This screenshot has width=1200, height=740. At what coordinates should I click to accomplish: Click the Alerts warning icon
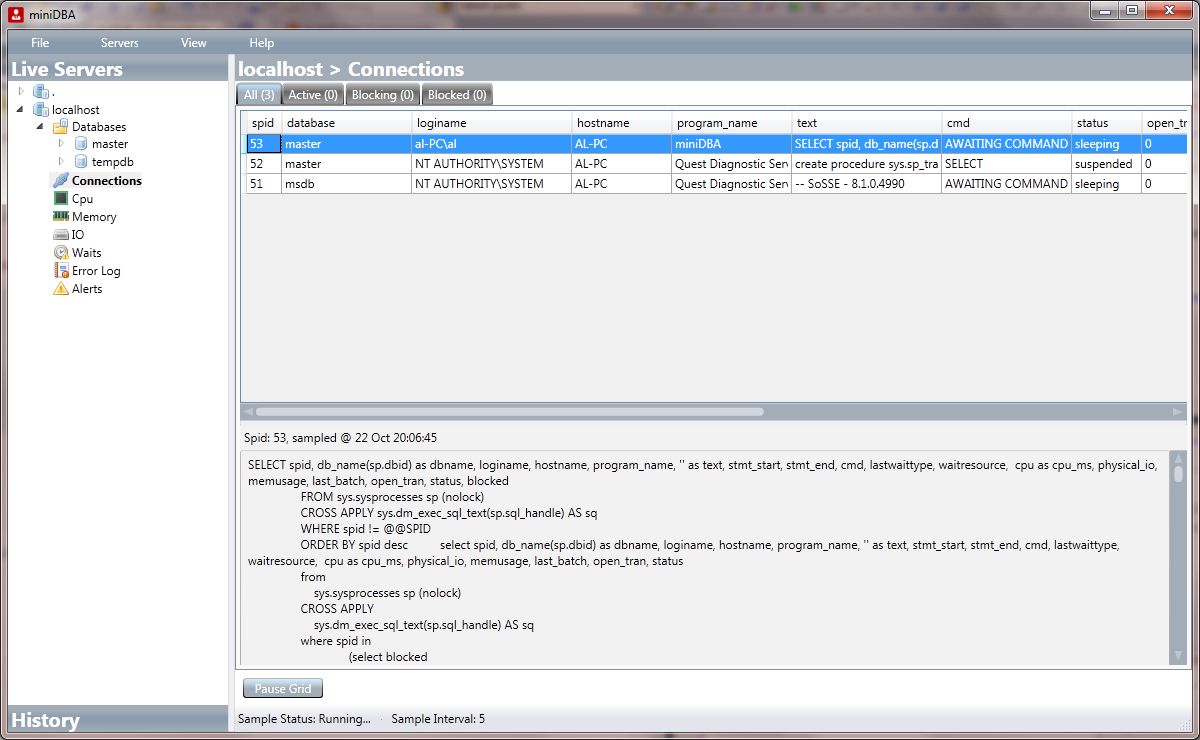(61, 288)
